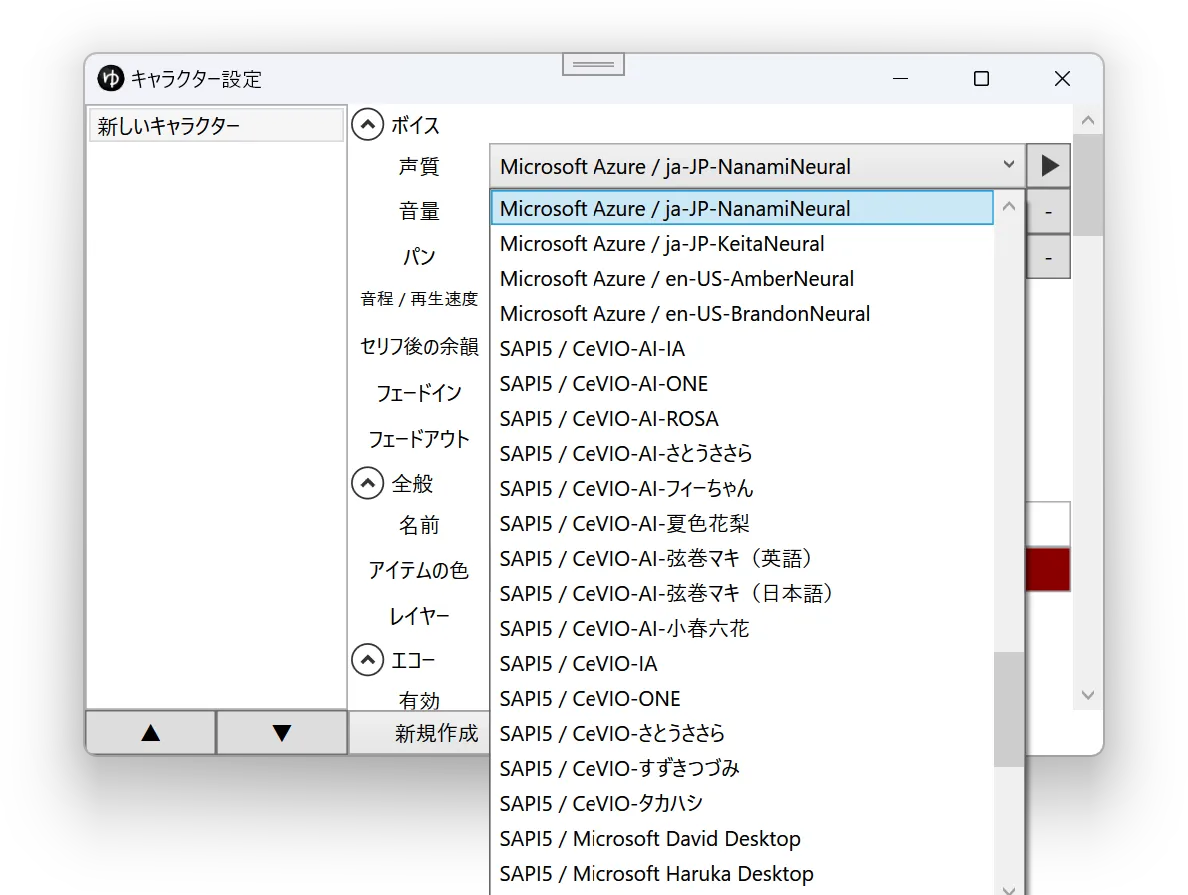Pick SAPI5 / CeVIO-AI-さとうささら voice

click(x=742, y=453)
